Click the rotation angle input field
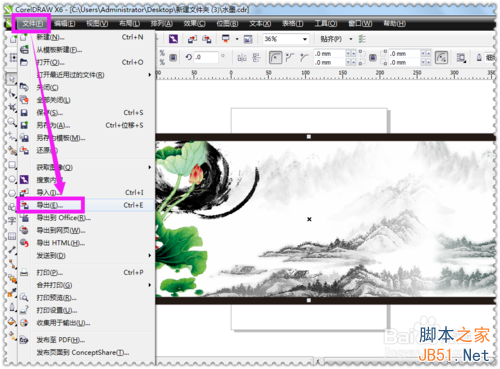Viewport: 500px width, 369px height. coord(206,57)
